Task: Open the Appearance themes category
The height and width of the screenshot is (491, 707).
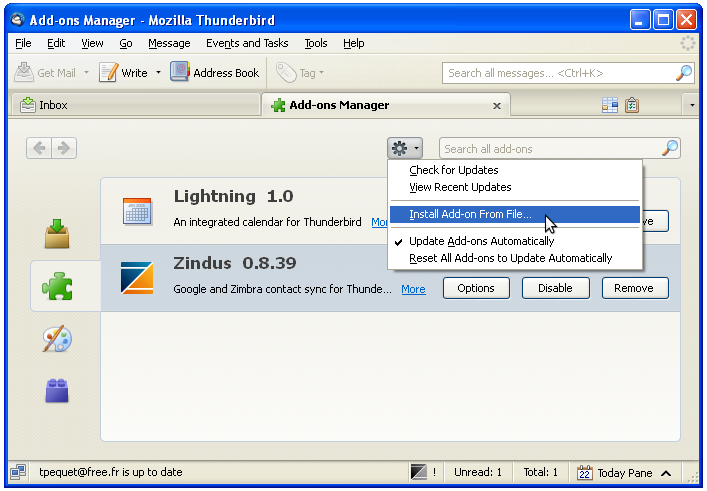Action: click(57, 339)
